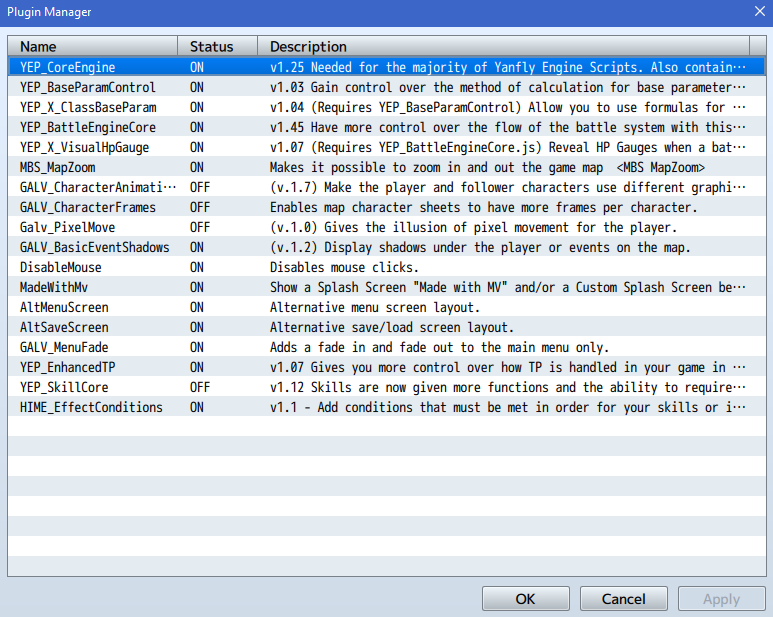The image size is (773, 617).
Task: Click the OFF status of YEP_SkillCore
Action: pyautogui.click(x=200, y=387)
